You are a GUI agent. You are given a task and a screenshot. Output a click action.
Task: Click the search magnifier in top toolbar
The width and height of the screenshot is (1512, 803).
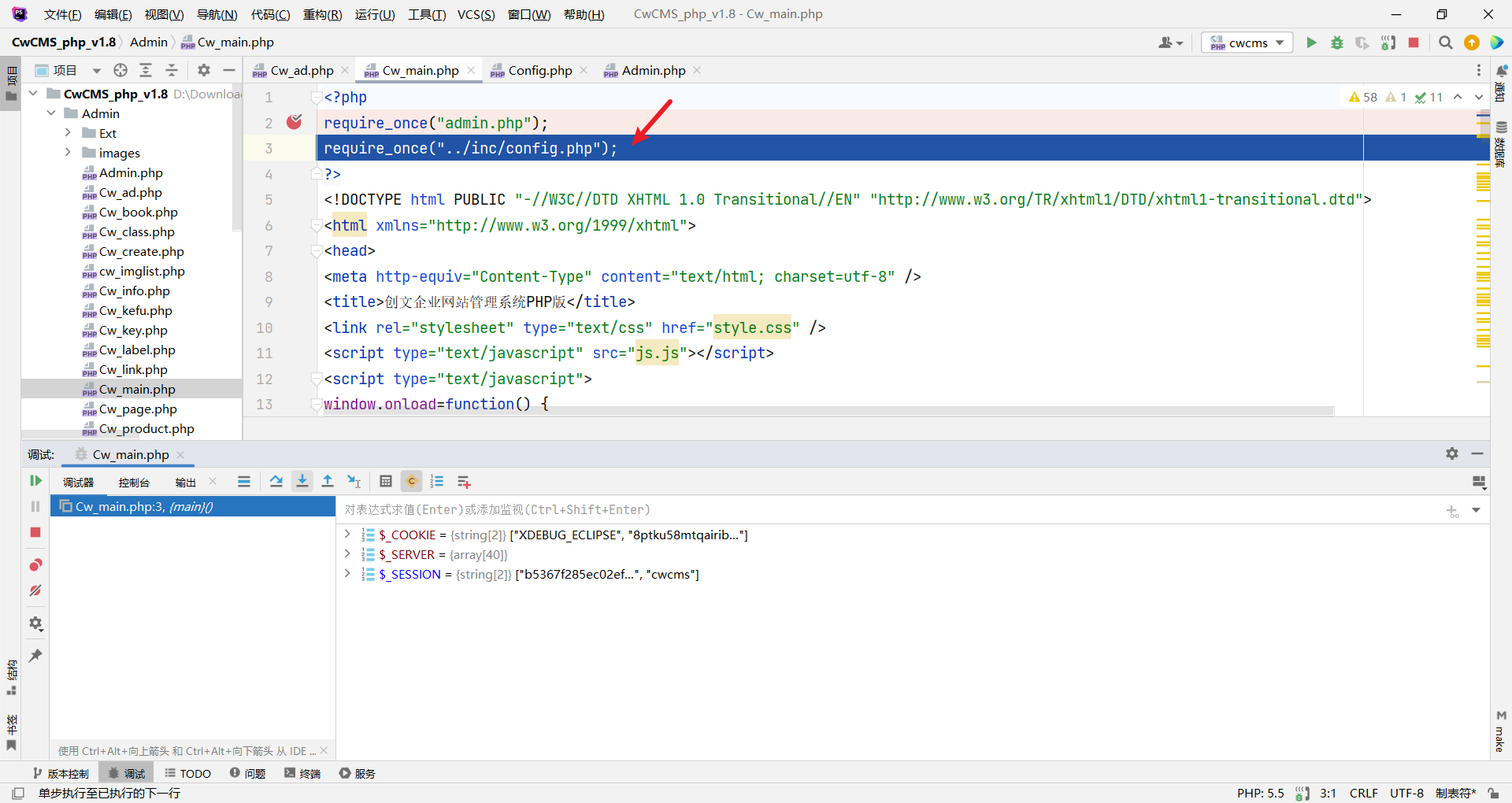coord(1445,43)
